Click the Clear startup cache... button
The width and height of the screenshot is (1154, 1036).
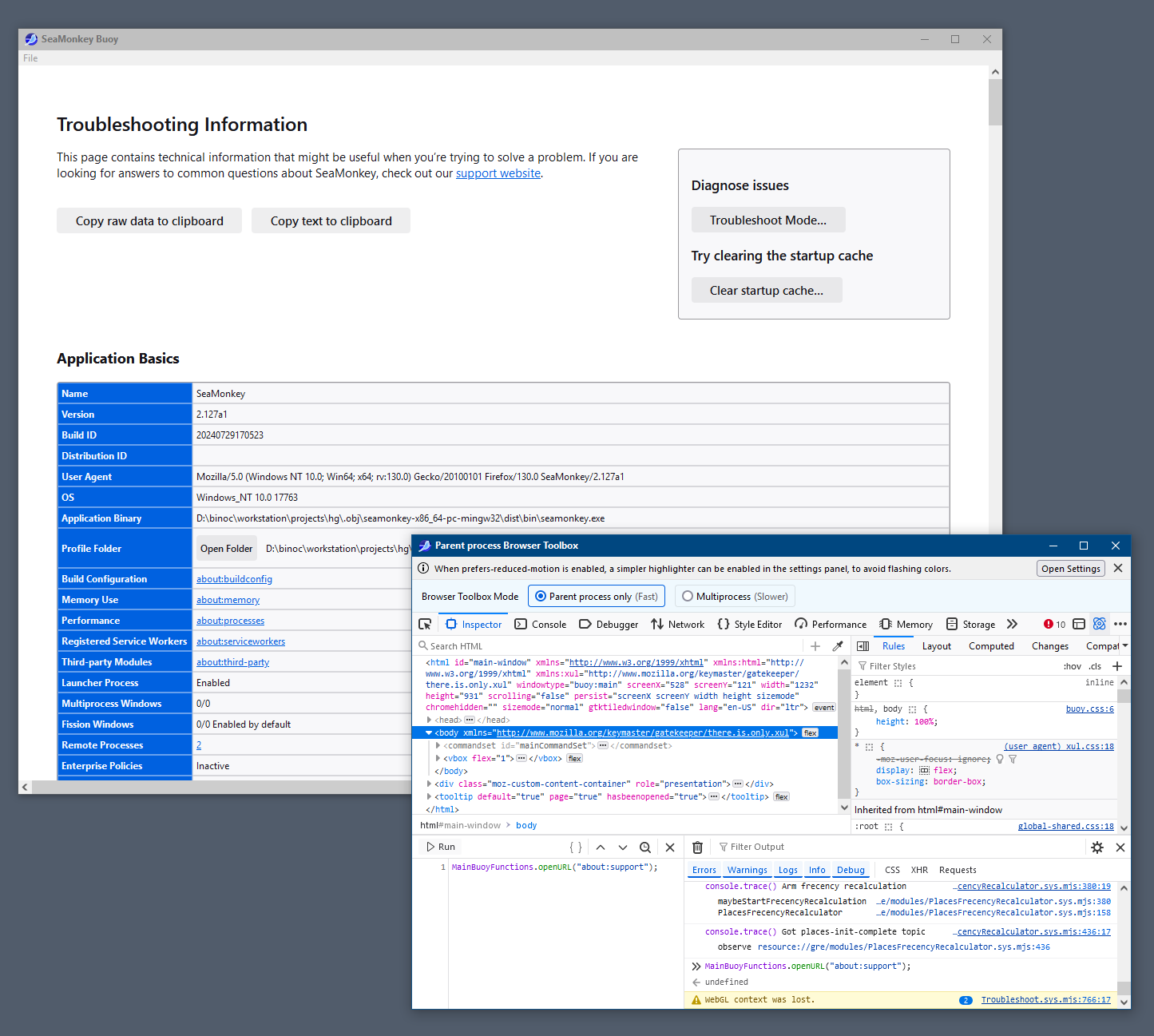coord(767,291)
